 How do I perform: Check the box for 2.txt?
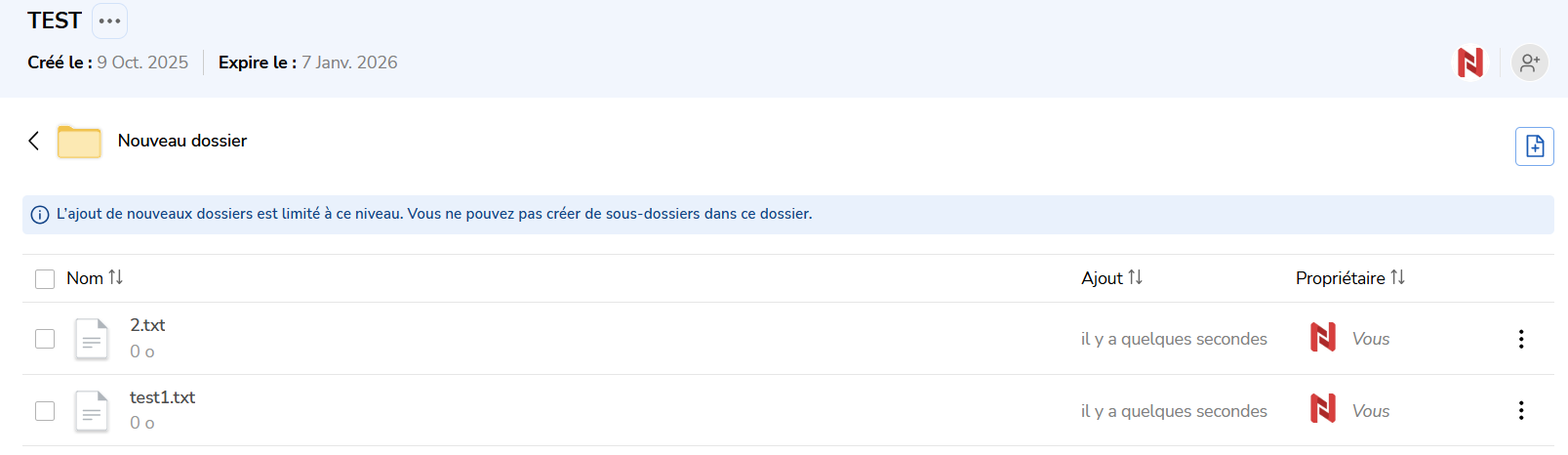(x=45, y=339)
